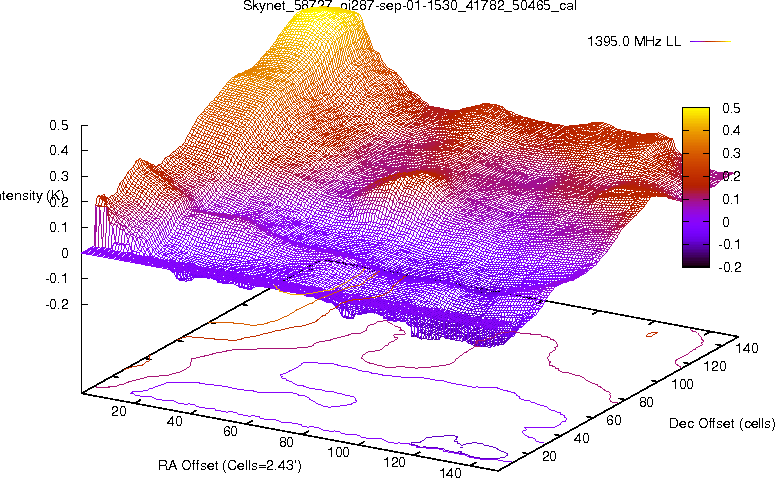
Task: Select the 0.5 label on the color bar
Action: (731, 108)
